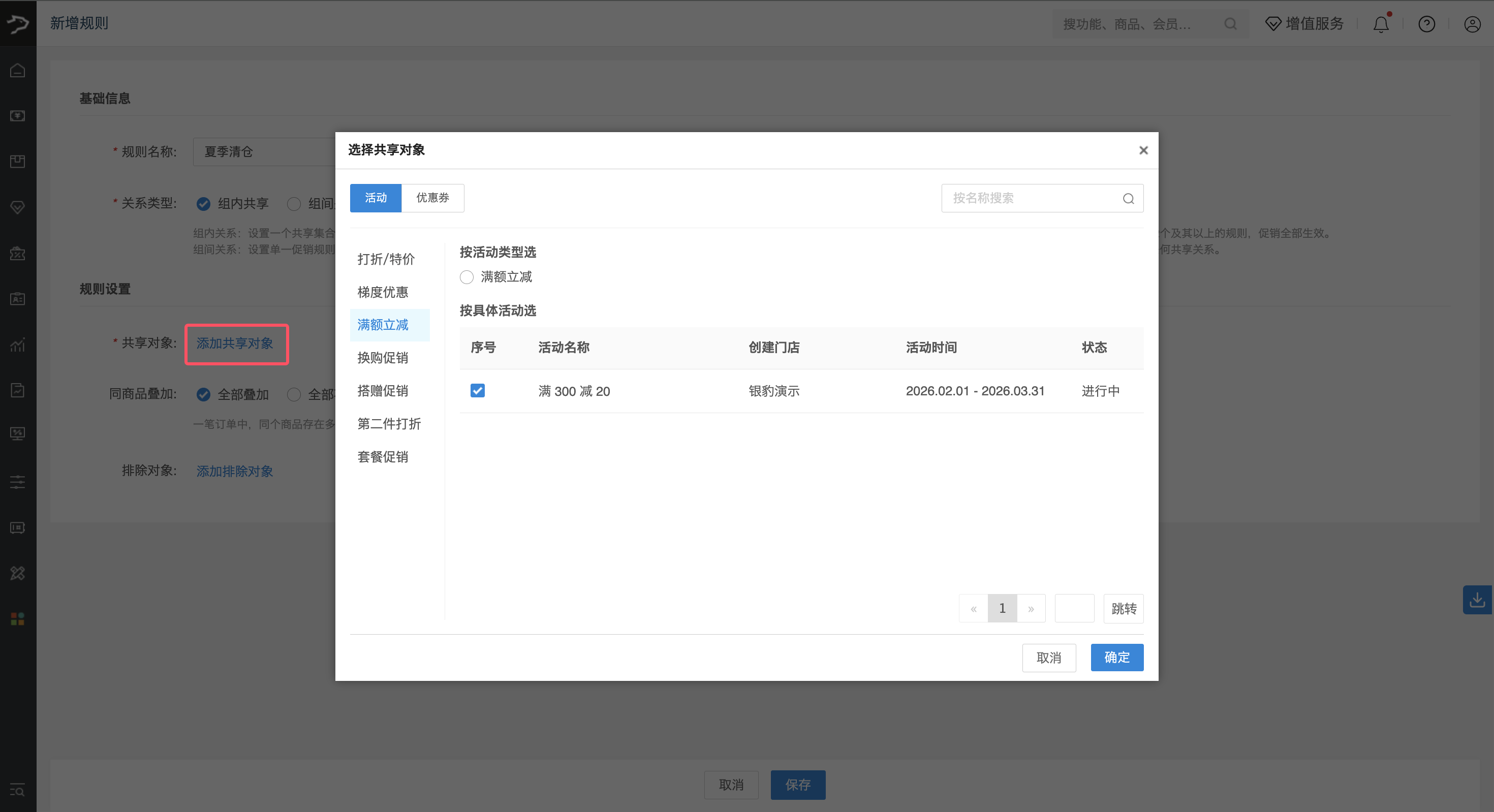Open the report checklist icon in the sidebar
This screenshot has height=812, width=1494.
point(17,390)
